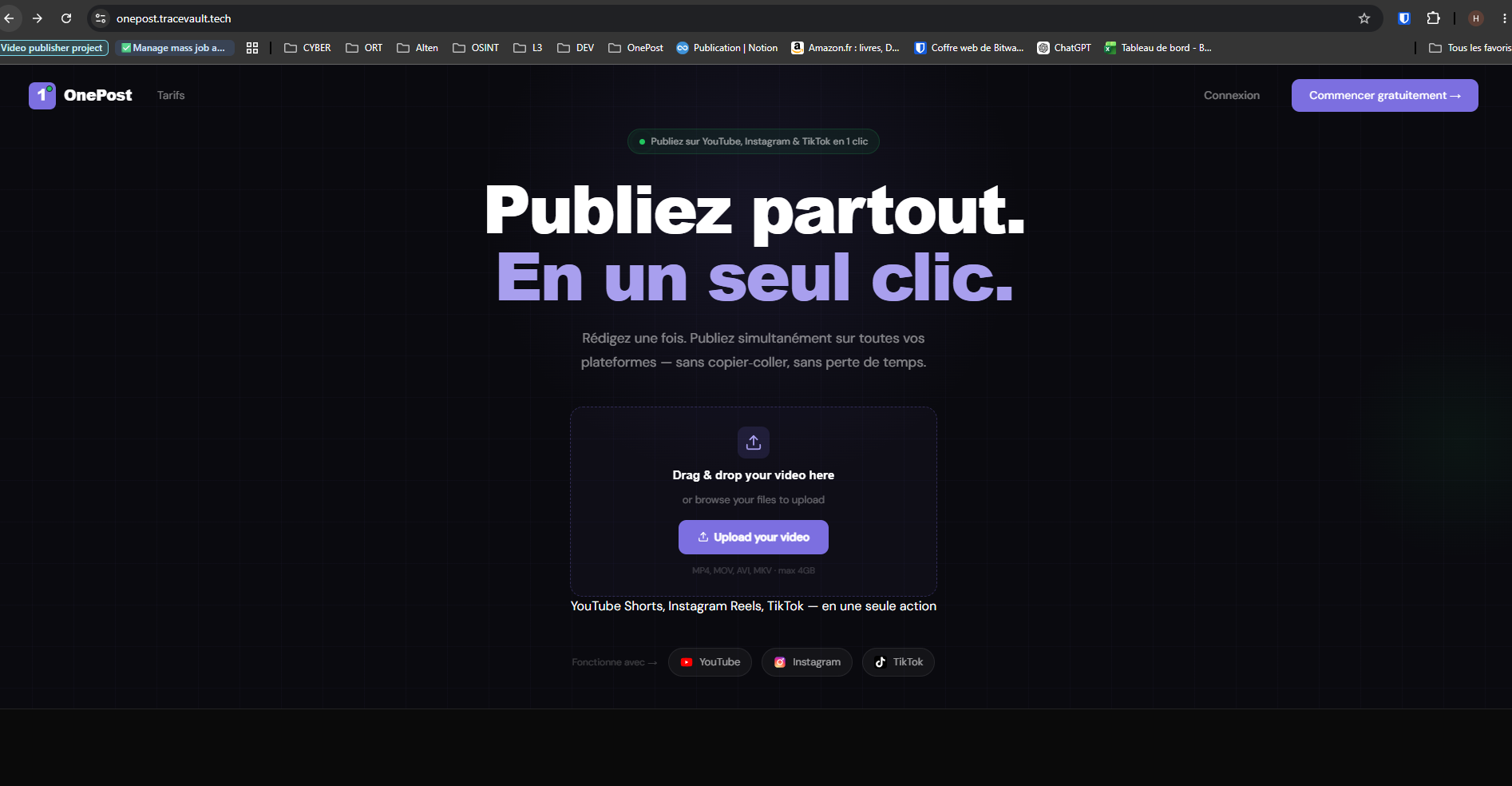Click Commencer gratuitement button

point(1385,95)
